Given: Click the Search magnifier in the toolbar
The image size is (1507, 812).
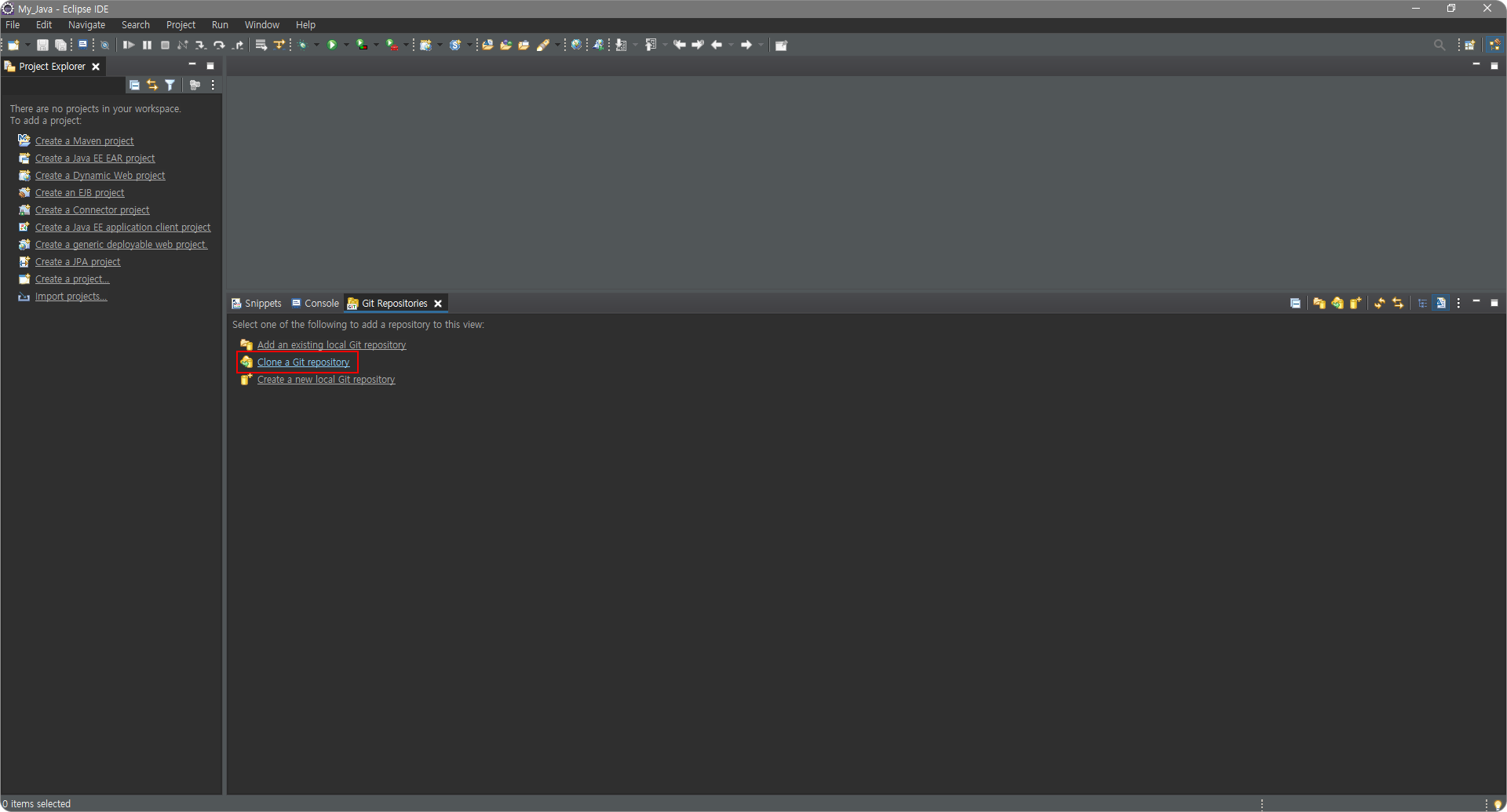Looking at the screenshot, I should pyautogui.click(x=1439, y=45).
